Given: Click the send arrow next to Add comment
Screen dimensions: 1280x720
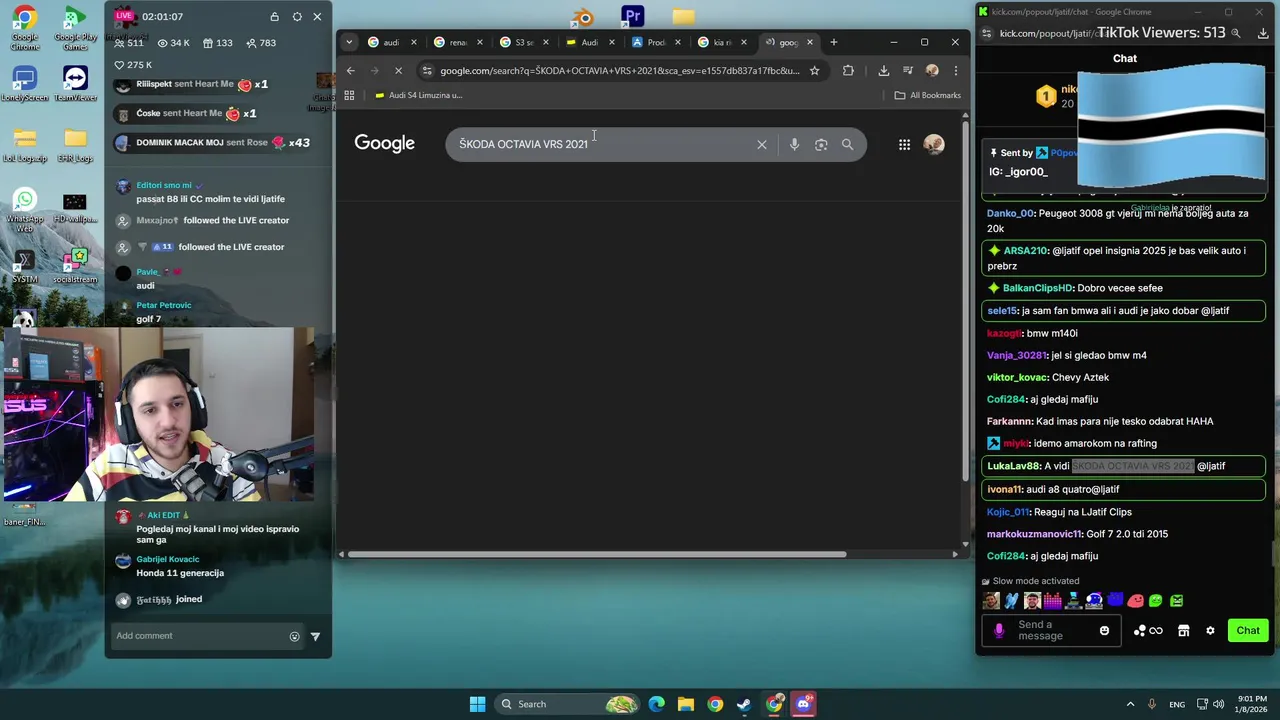Looking at the screenshot, I should (x=315, y=636).
